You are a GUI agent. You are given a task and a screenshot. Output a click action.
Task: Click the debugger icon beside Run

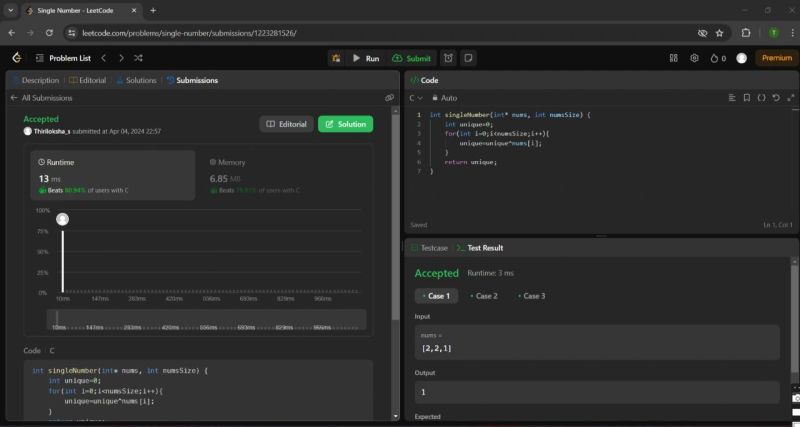336,58
